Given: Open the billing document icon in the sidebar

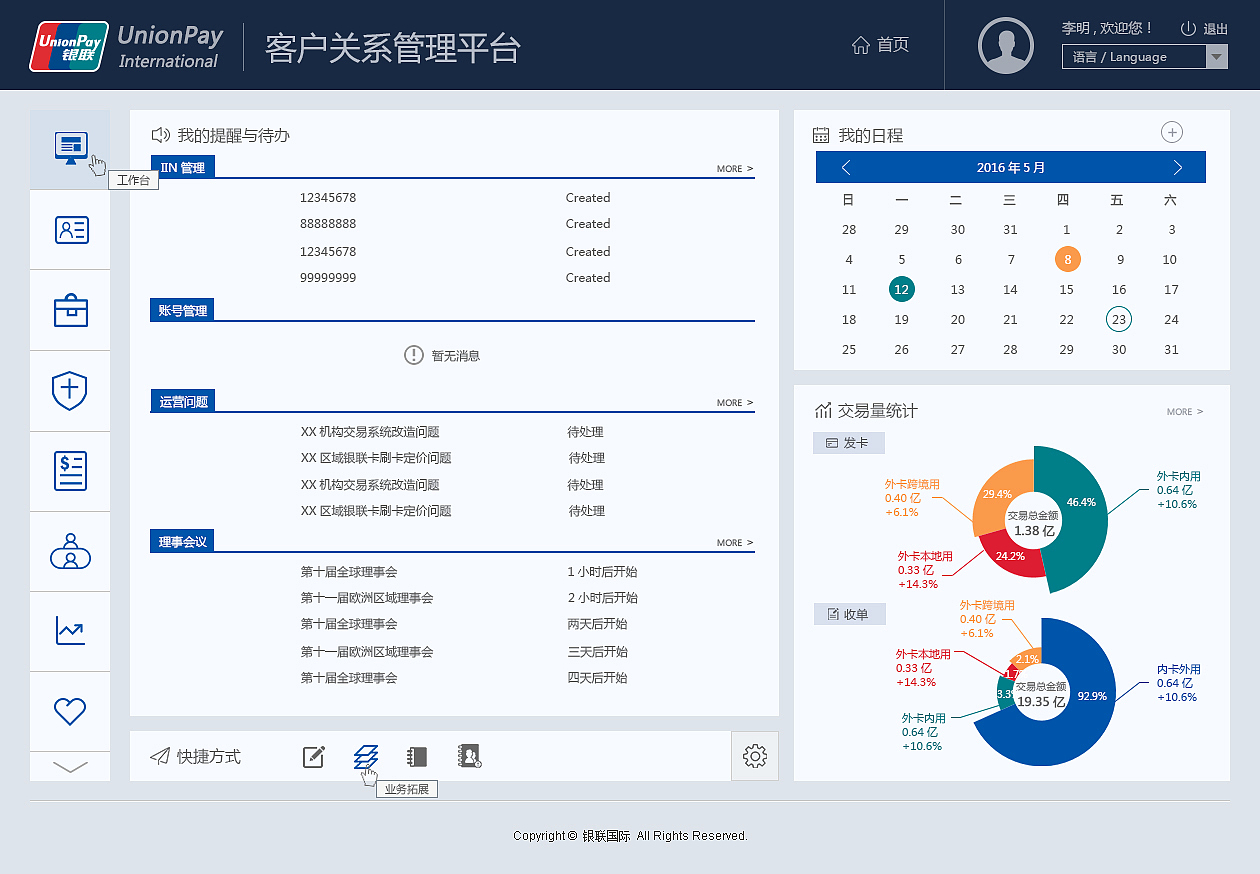Looking at the screenshot, I should pyautogui.click(x=70, y=470).
